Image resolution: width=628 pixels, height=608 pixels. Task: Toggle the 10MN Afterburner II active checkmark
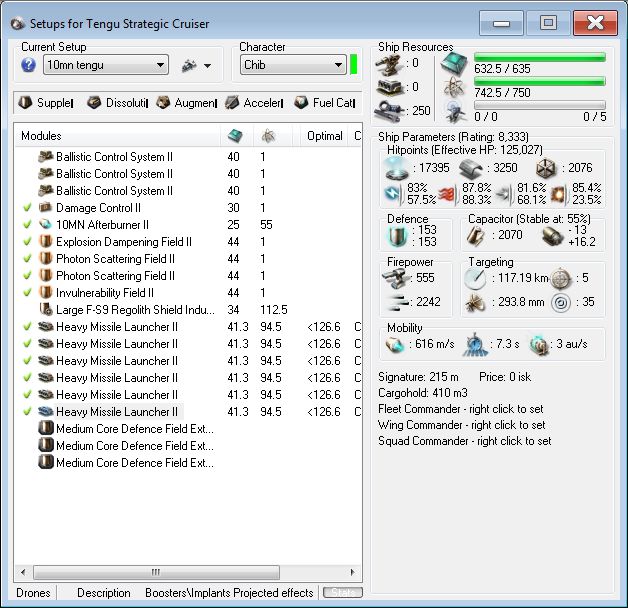click(27, 225)
